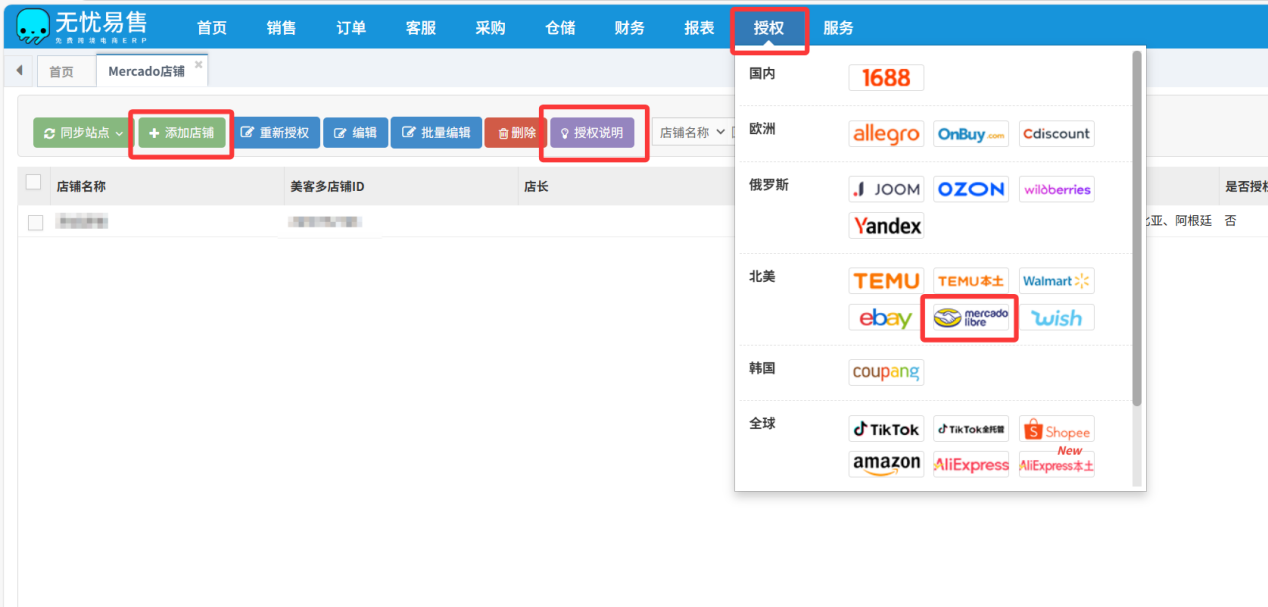Open the 店铺名称 filter dropdown
Image resolution: width=1268 pixels, height=607 pixels.
(x=691, y=133)
